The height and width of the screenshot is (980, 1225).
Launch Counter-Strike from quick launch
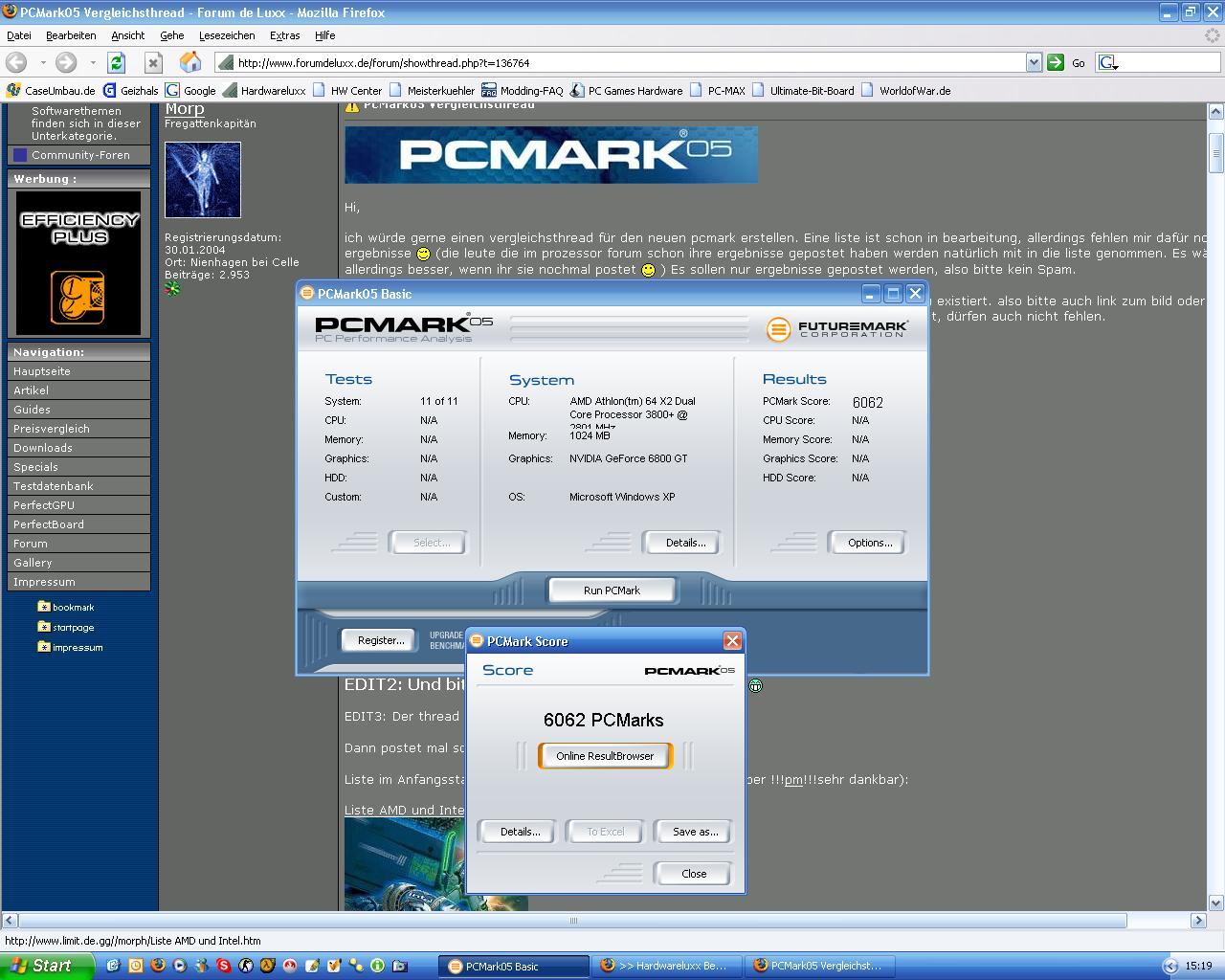pyautogui.click(x=246, y=966)
